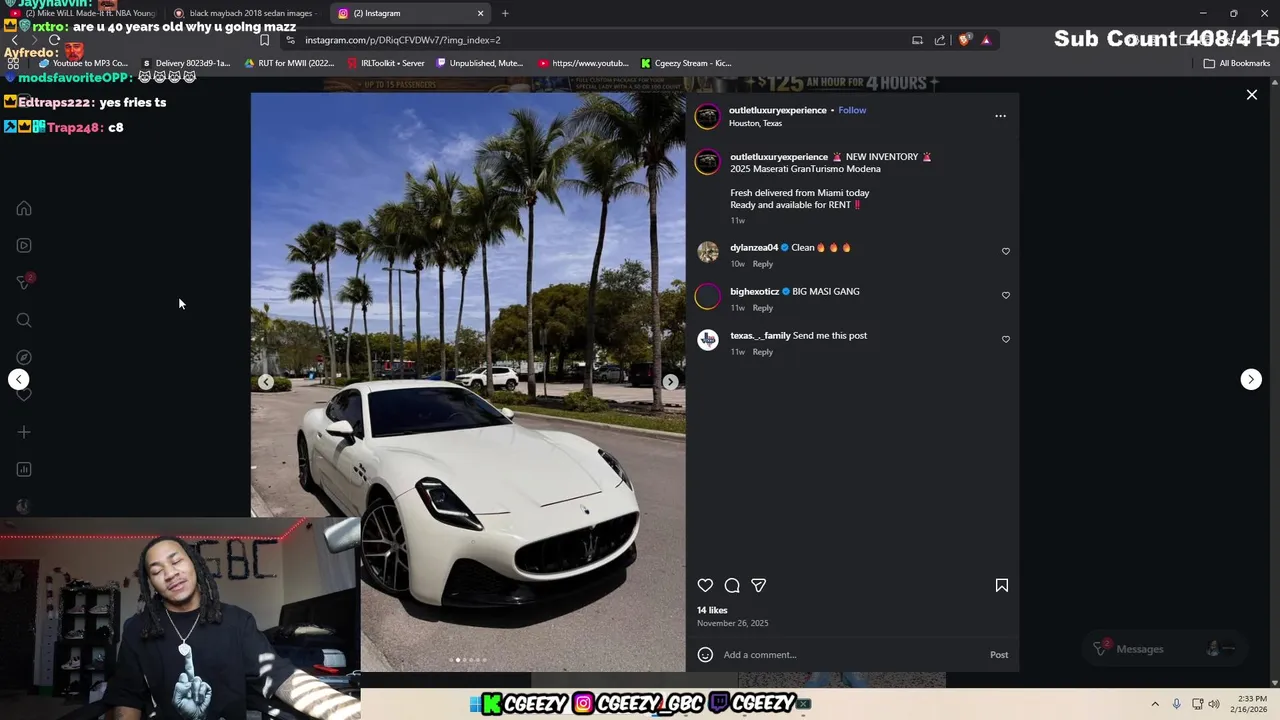Open texas._._family's profile
1280x720 pixels.
pyautogui.click(x=760, y=336)
